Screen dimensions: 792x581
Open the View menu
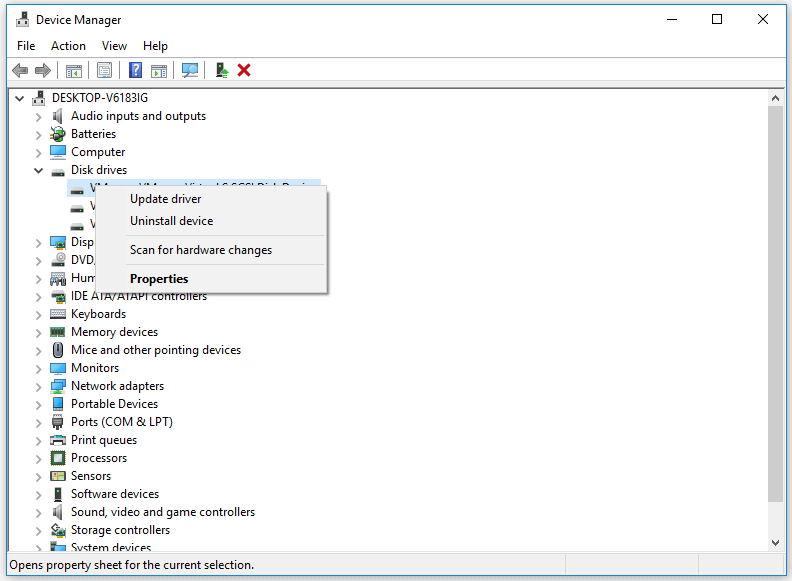pos(114,46)
